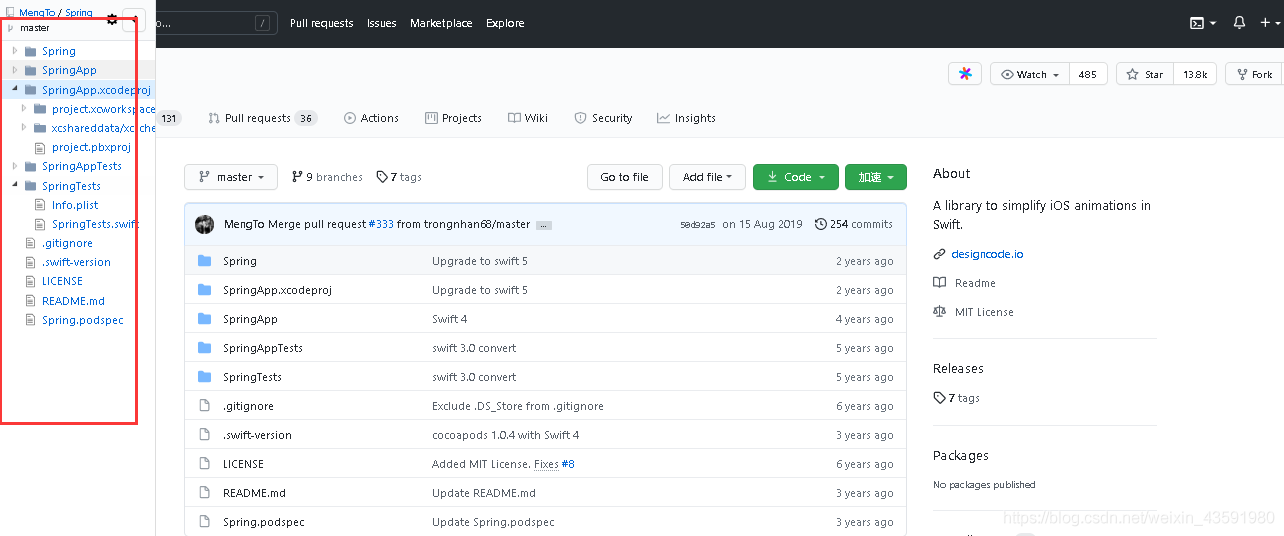
Task: Switch to the Security tab
Action: (603, 118)
